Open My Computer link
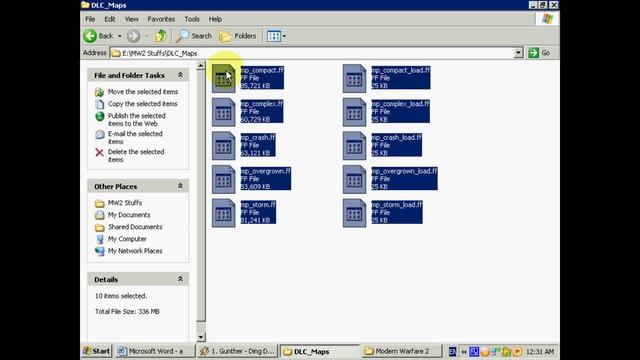 (127, 239)
